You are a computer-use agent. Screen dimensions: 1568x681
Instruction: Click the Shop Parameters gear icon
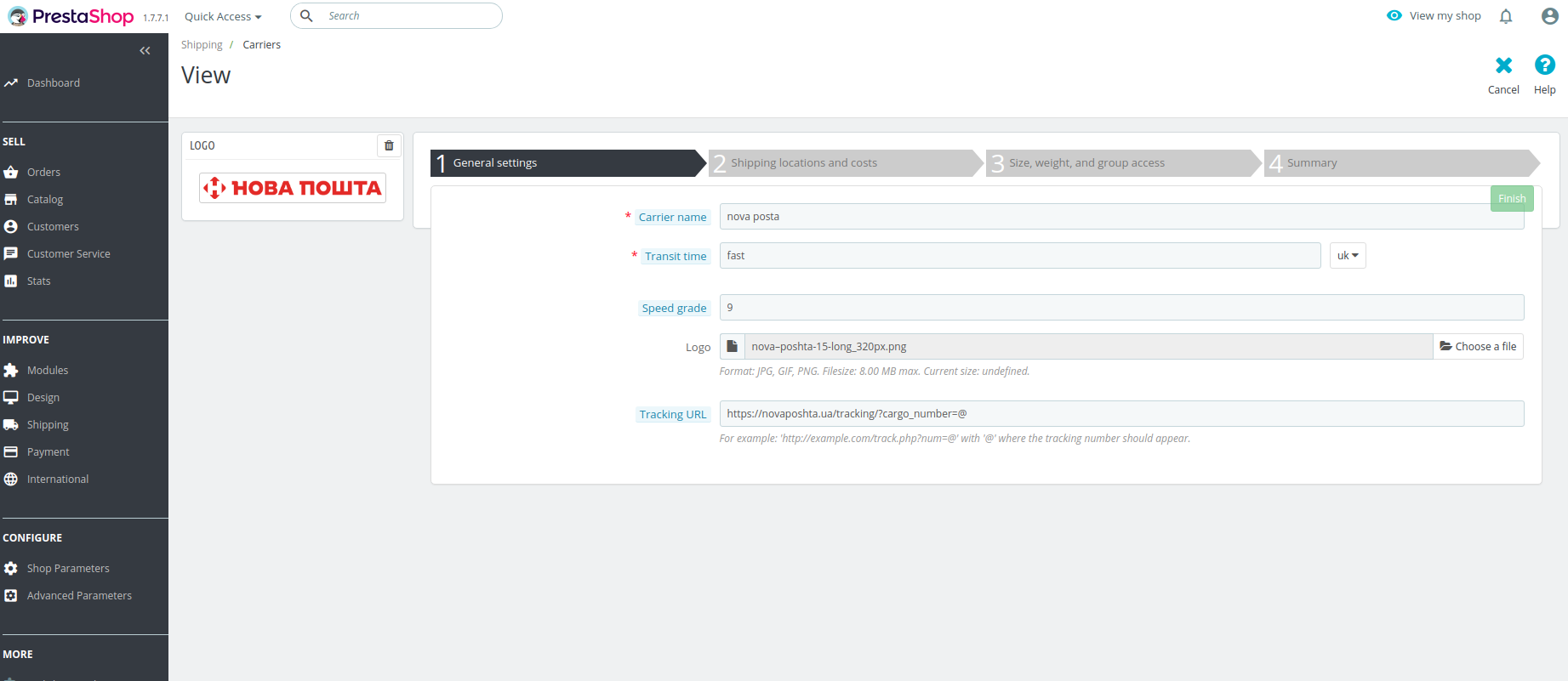[x=10, y=569]
